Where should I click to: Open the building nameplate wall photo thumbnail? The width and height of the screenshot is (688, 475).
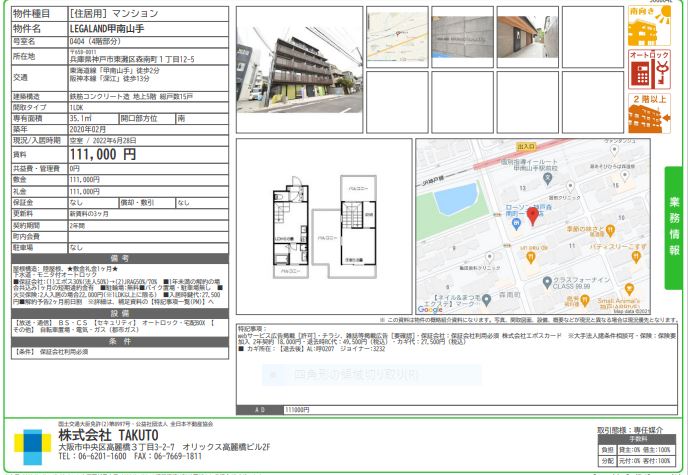[462, 37]
